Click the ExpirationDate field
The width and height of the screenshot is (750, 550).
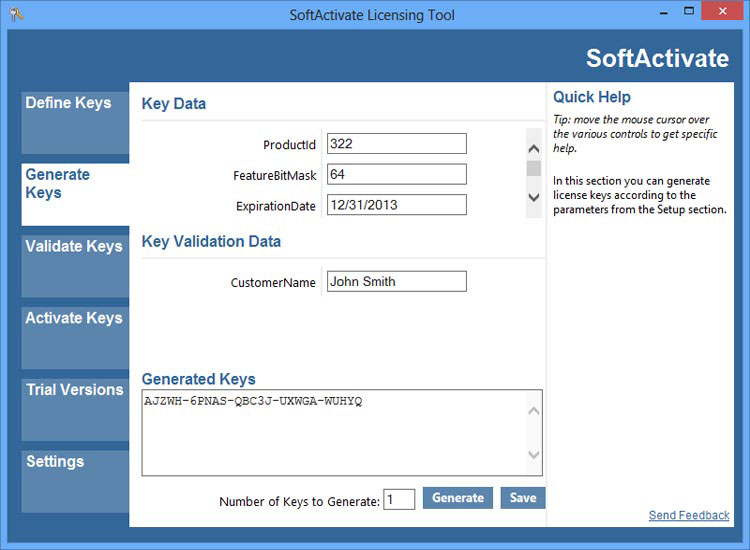point(396,205)
